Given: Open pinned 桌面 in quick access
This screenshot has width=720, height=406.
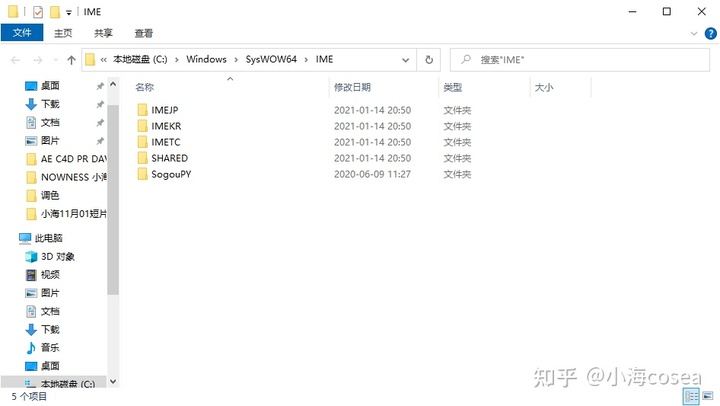Looking at the screenshot, I should (x=42, y=86).
